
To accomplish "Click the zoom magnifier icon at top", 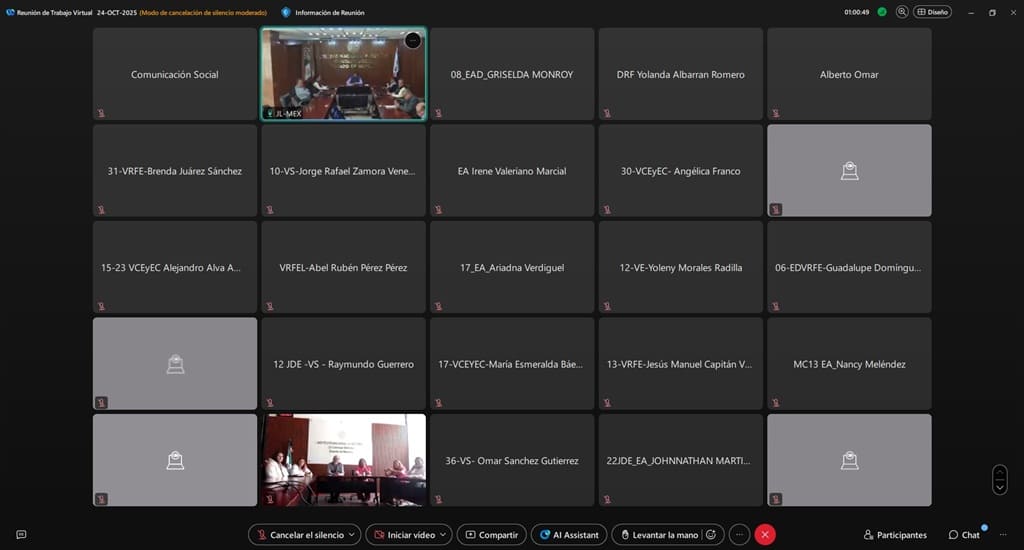I will (x=902, y=12).
